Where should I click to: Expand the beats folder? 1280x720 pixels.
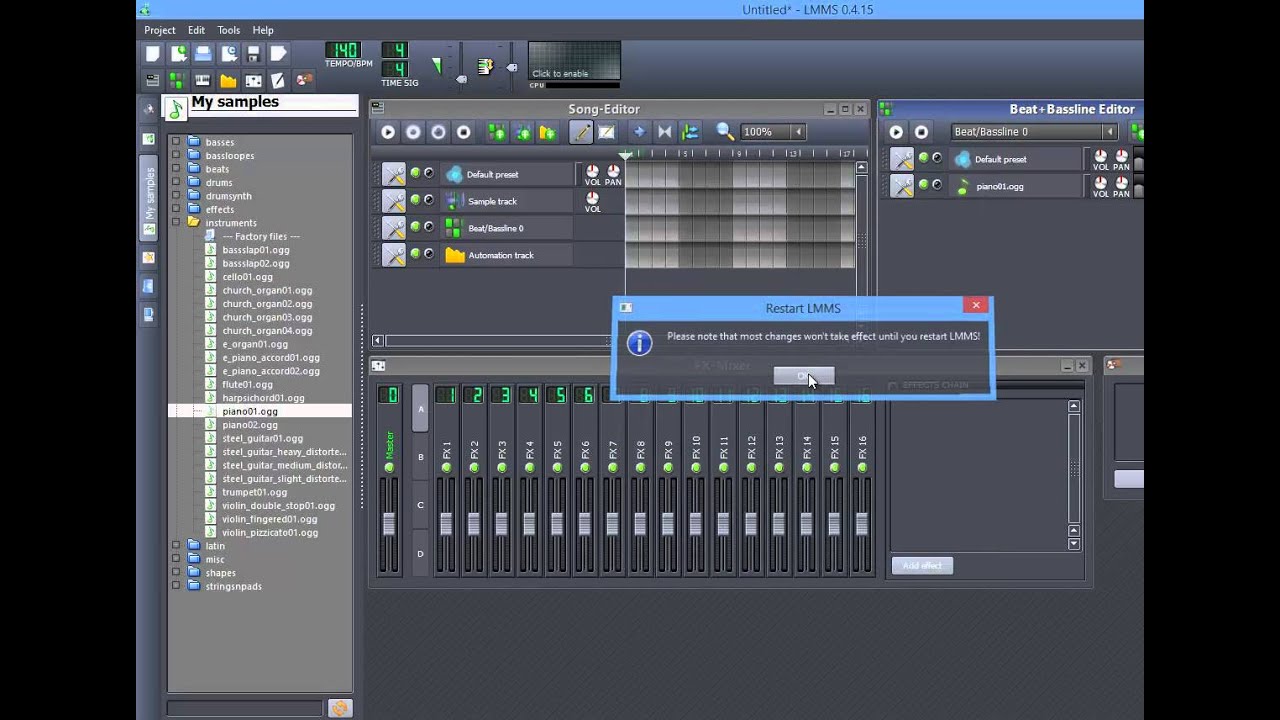point(176,169)
